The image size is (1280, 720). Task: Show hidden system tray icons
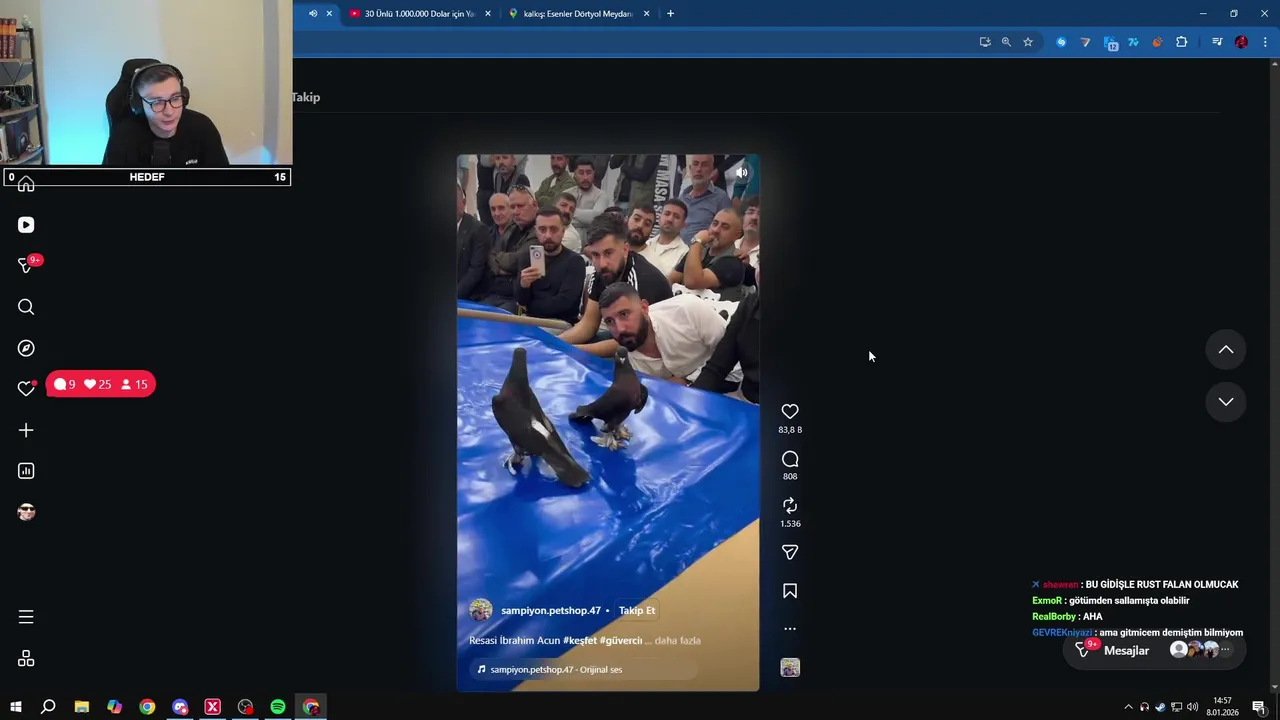[x=1129, y=707]
